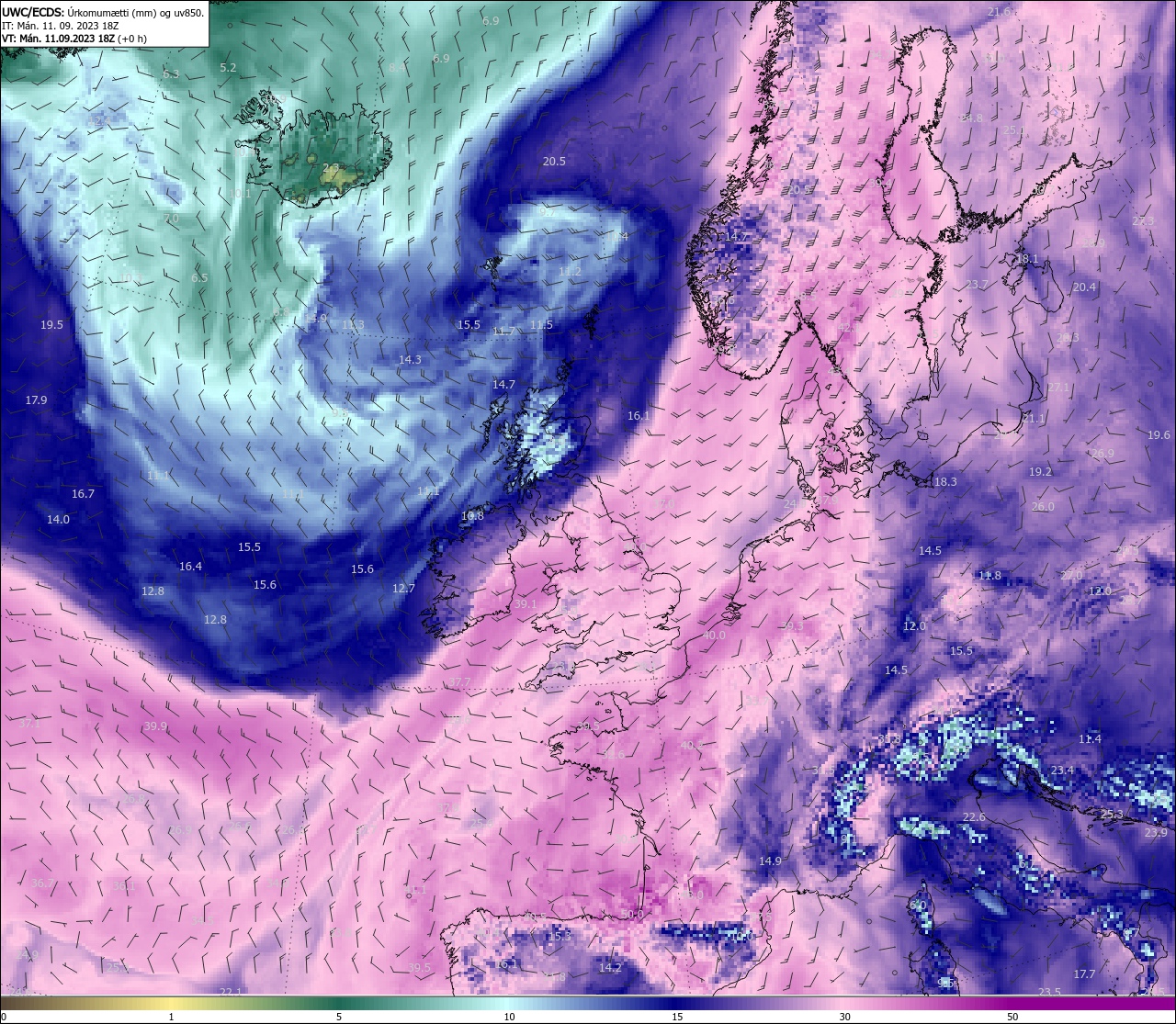
Task: Click the VT: Mán. 11.09.2023 18Z (+0 h) line
Action: coord(74,39)
